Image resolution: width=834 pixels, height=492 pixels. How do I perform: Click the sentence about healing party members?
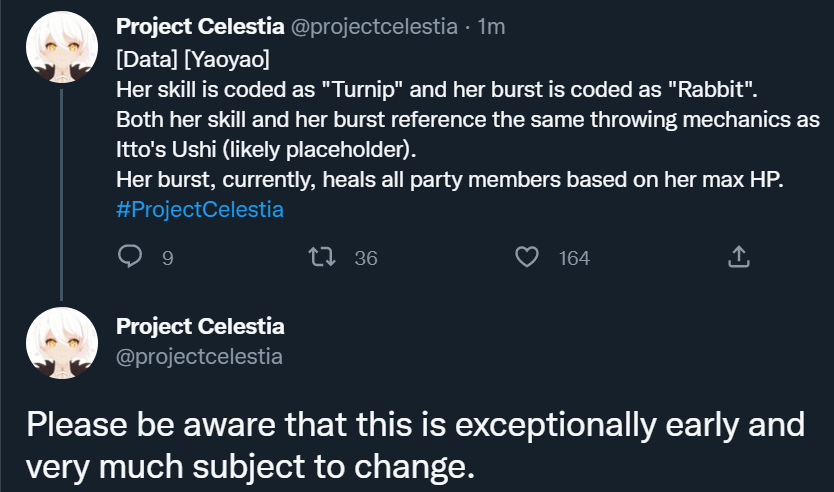(x=450, y=180)
